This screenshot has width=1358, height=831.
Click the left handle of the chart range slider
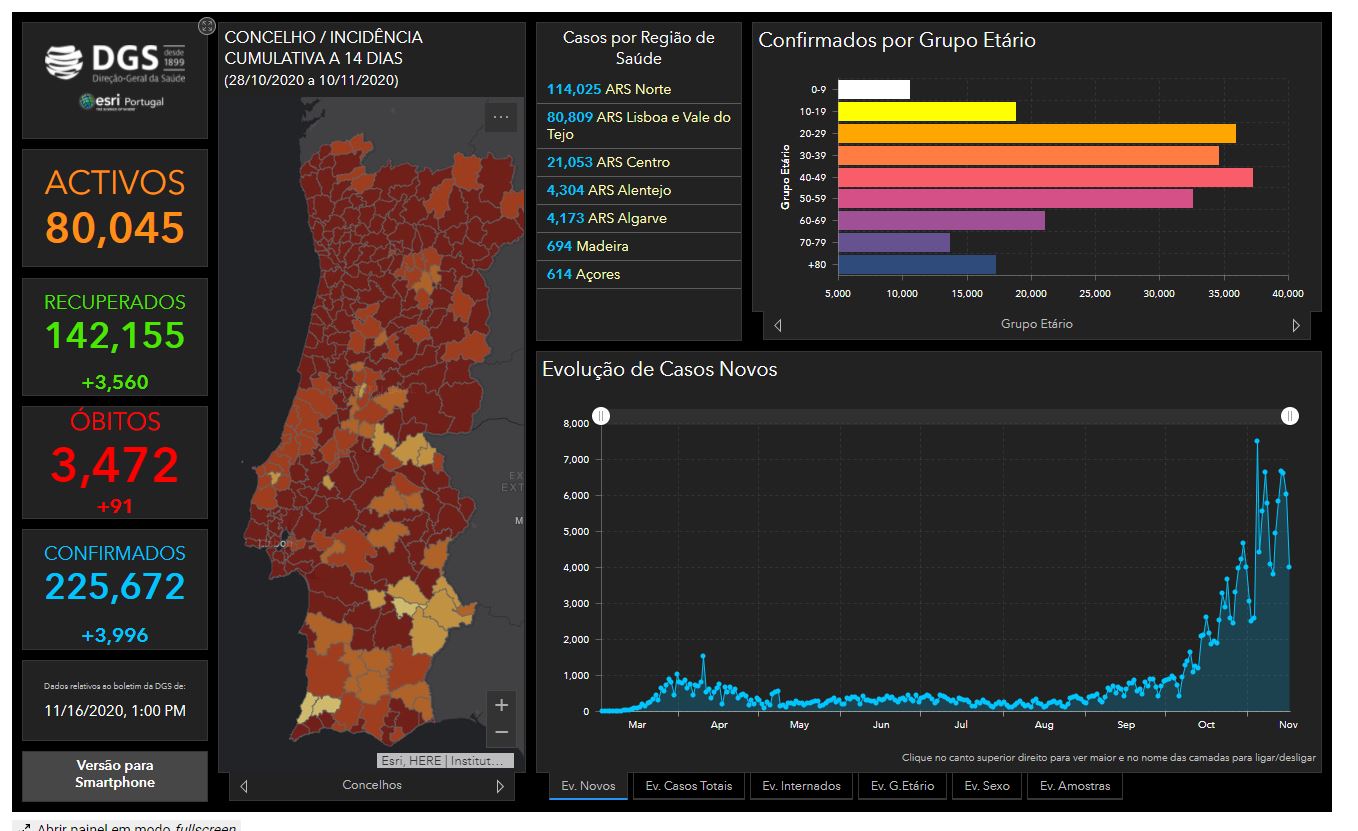pyautogui.click(x=601, y=415)
